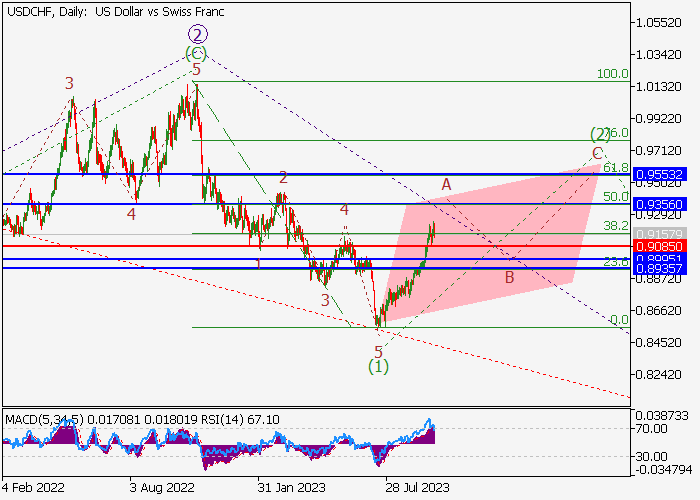Click the 38.2 Fibonacci retracement label
This screenshot has width=700, height=500.
click(615, 227)
